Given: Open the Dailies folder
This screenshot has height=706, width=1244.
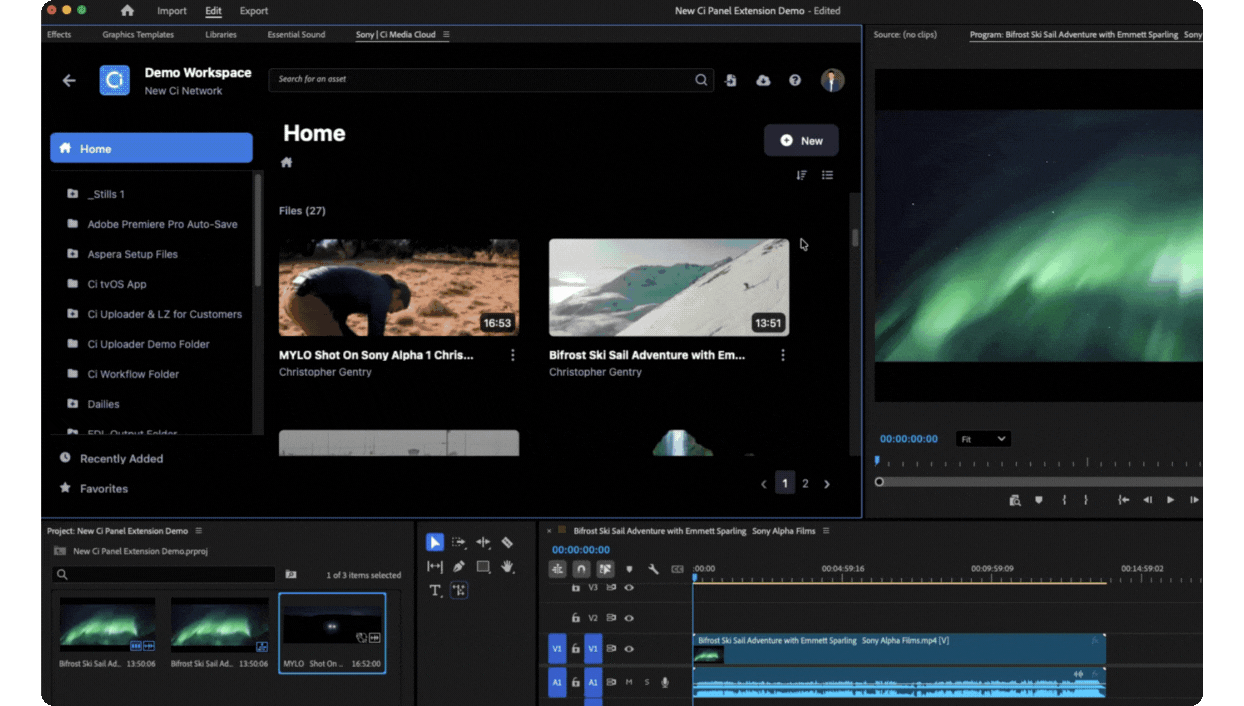Looking at the screenshot, I should 103,404.
